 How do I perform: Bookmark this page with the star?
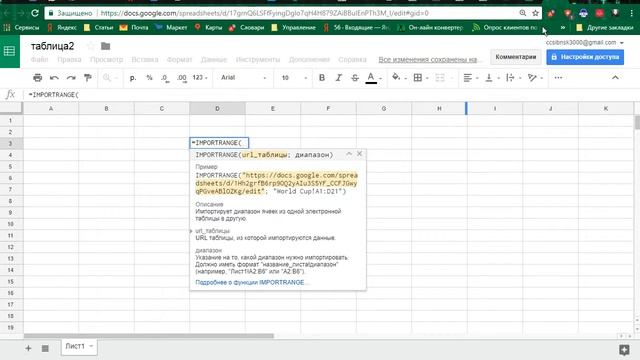pyautogui.click(x=535, y=13)
